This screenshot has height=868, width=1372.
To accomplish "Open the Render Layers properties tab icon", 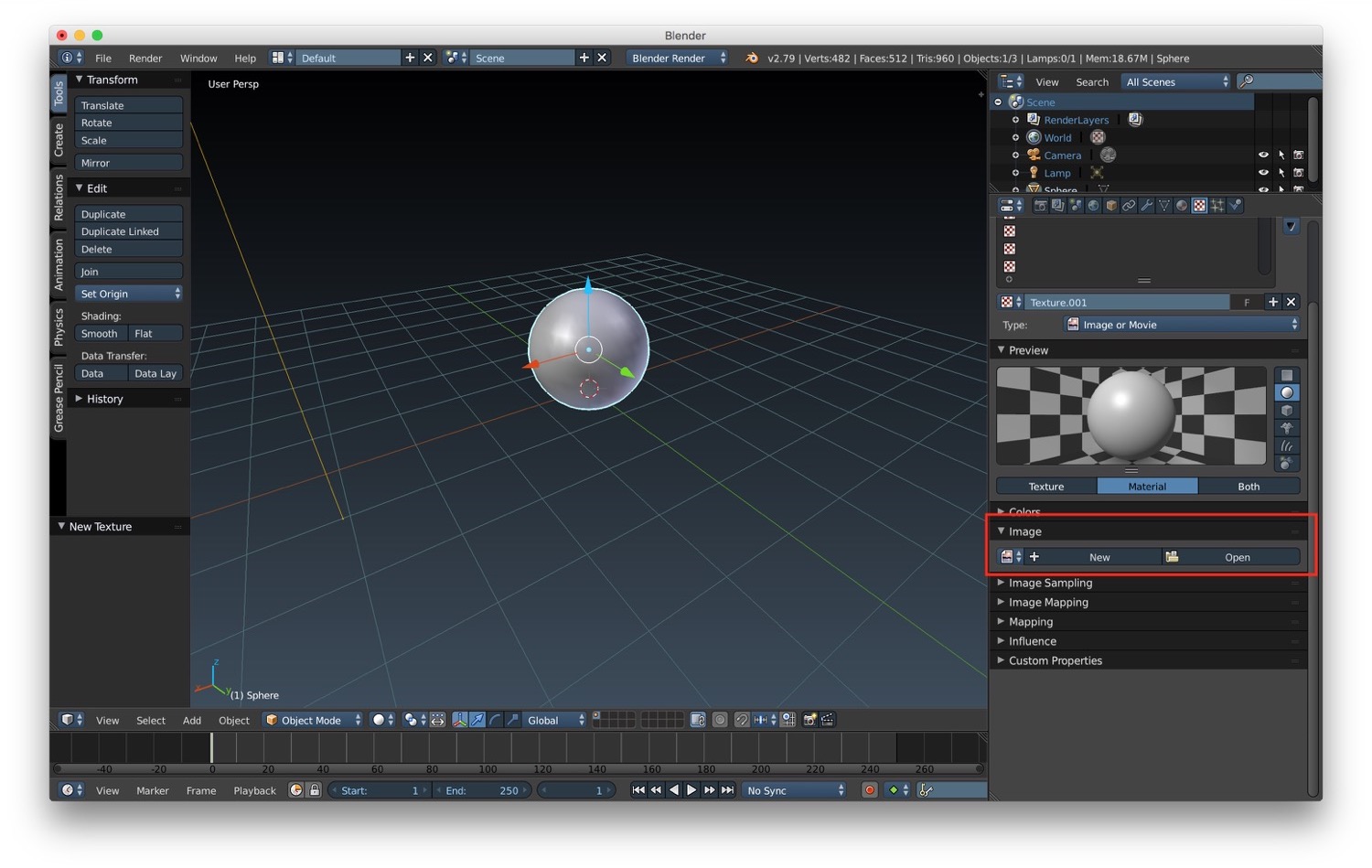I will [x=1057, y=206].
